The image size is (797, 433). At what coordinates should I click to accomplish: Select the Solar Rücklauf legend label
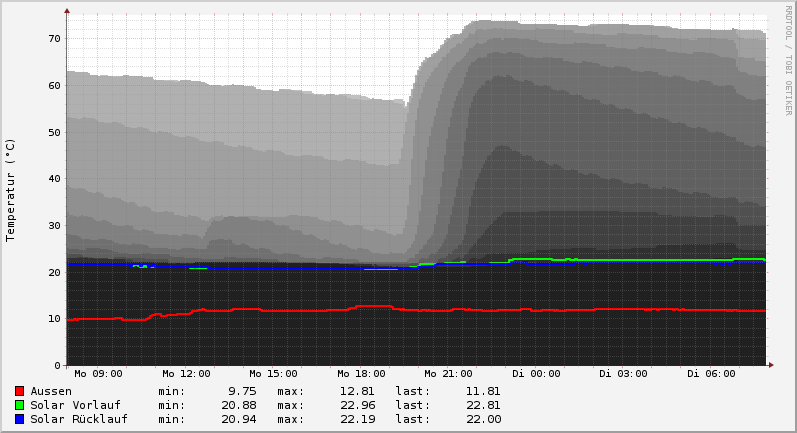pyautogui.click(x=79, y=419)
